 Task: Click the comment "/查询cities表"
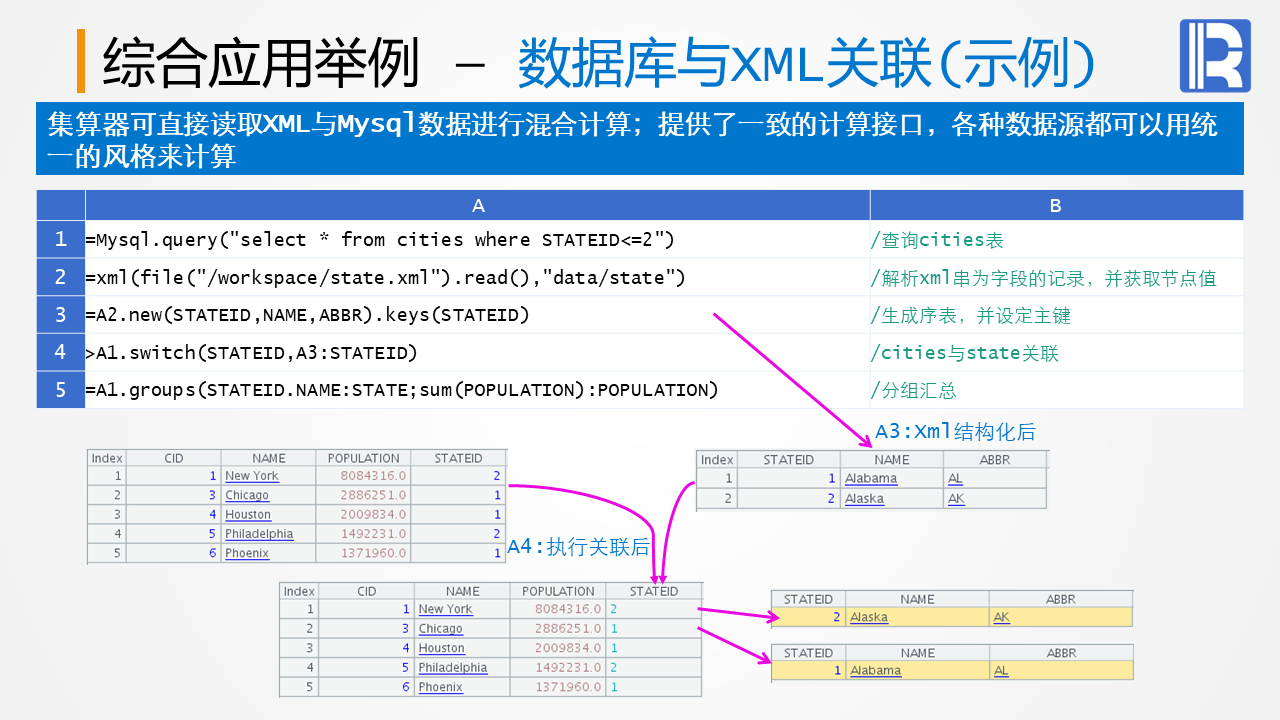937,240
